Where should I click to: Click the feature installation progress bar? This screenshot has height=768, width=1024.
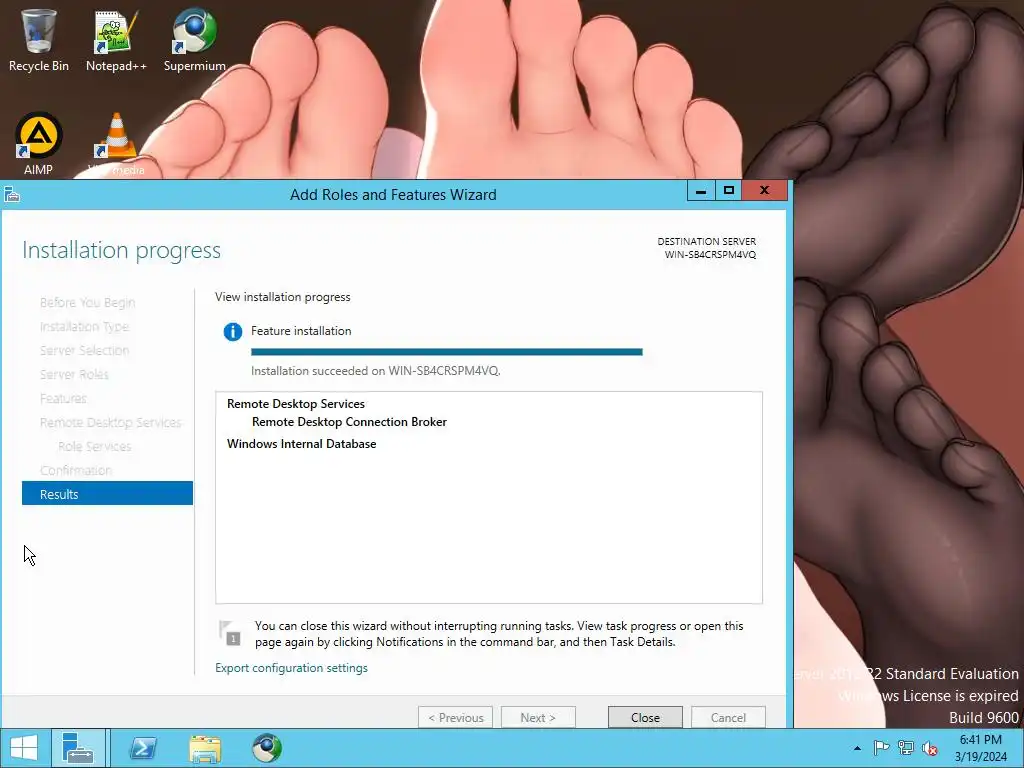tap(447, 352)
